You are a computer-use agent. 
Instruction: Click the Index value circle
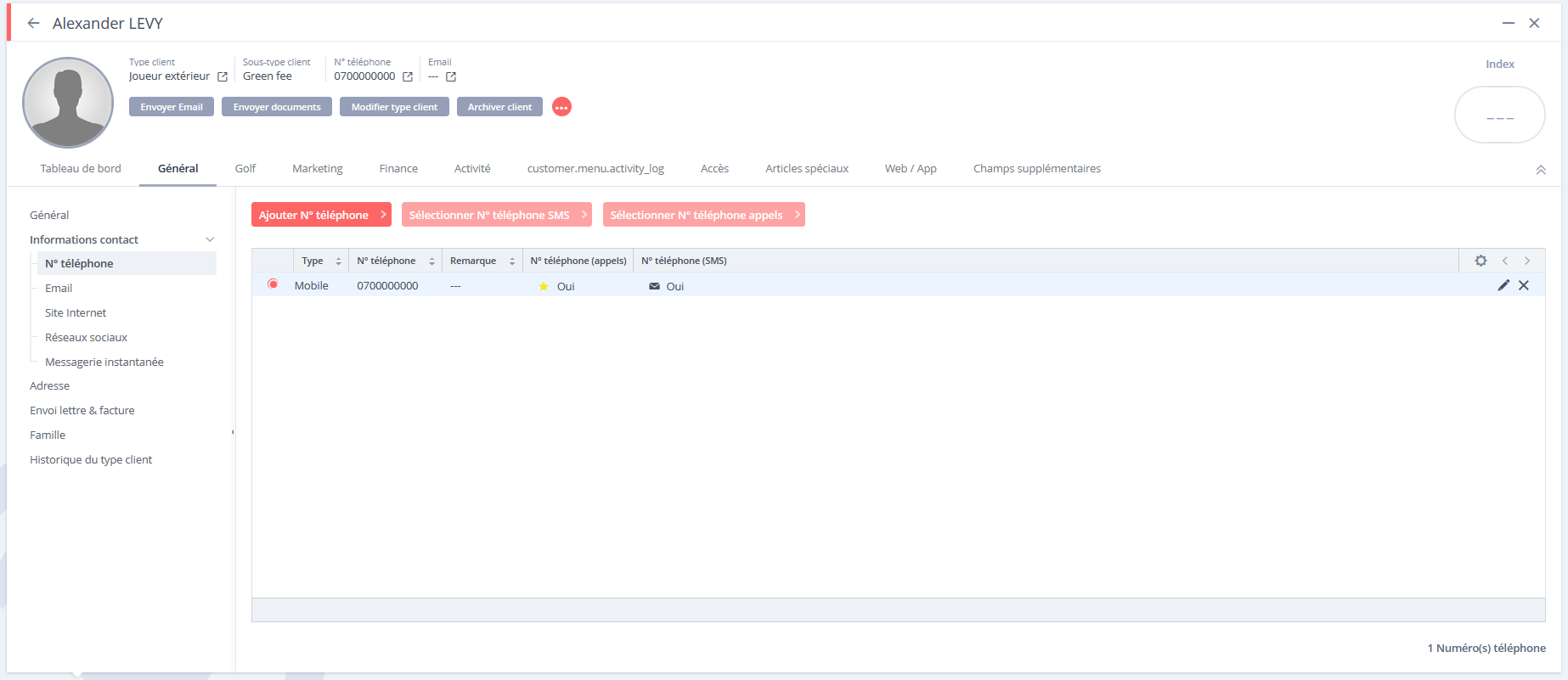[x=1500, y=115]
